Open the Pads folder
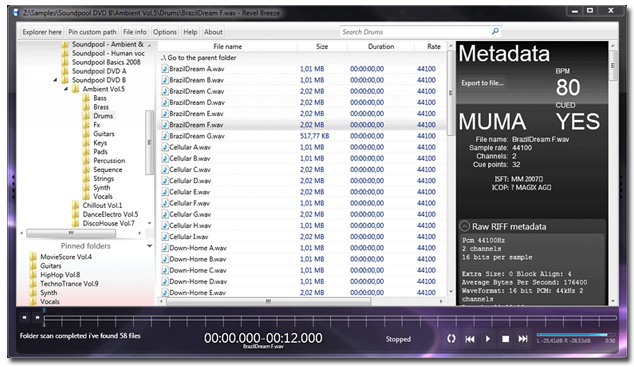Viewport: 634px width, 367px height. point(100,152)
